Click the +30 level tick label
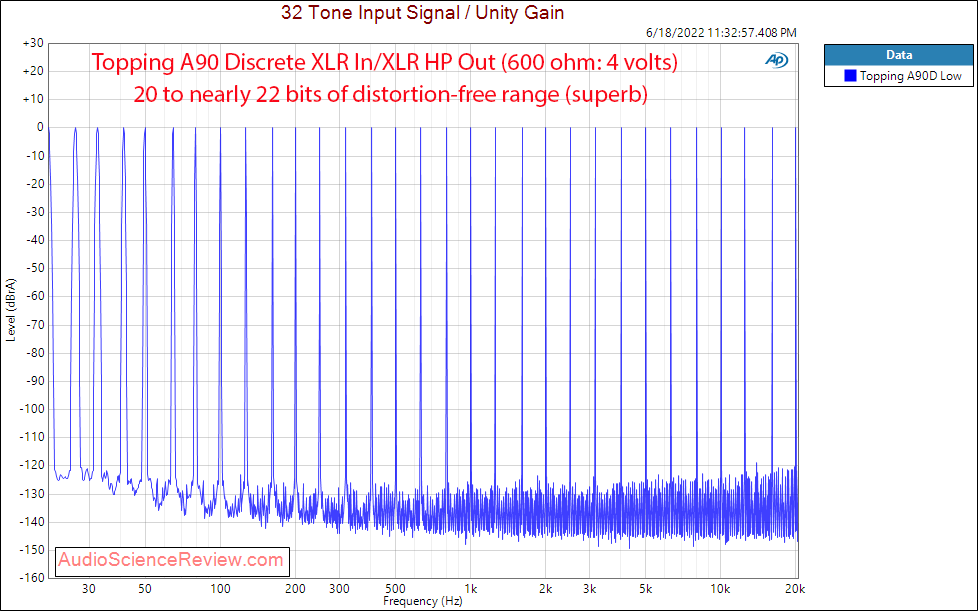The image size is (978, 611). pos(32,43)
